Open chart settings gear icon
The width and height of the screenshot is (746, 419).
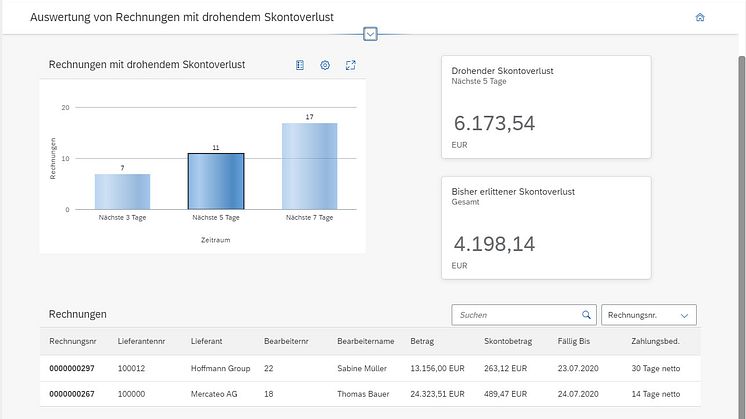point(325,65)
